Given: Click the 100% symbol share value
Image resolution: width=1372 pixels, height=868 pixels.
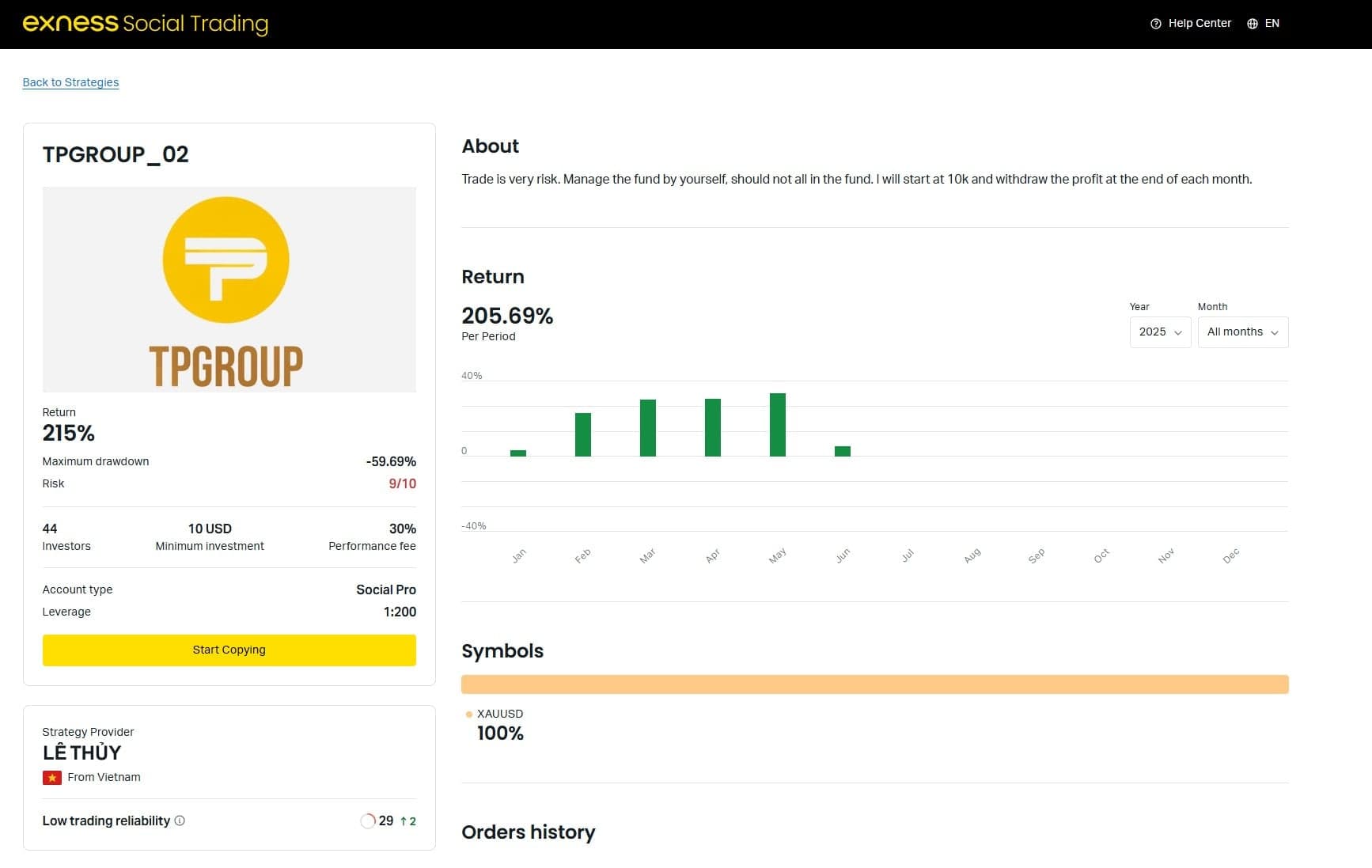Looking at the screenshot, I should pos(500,733).
